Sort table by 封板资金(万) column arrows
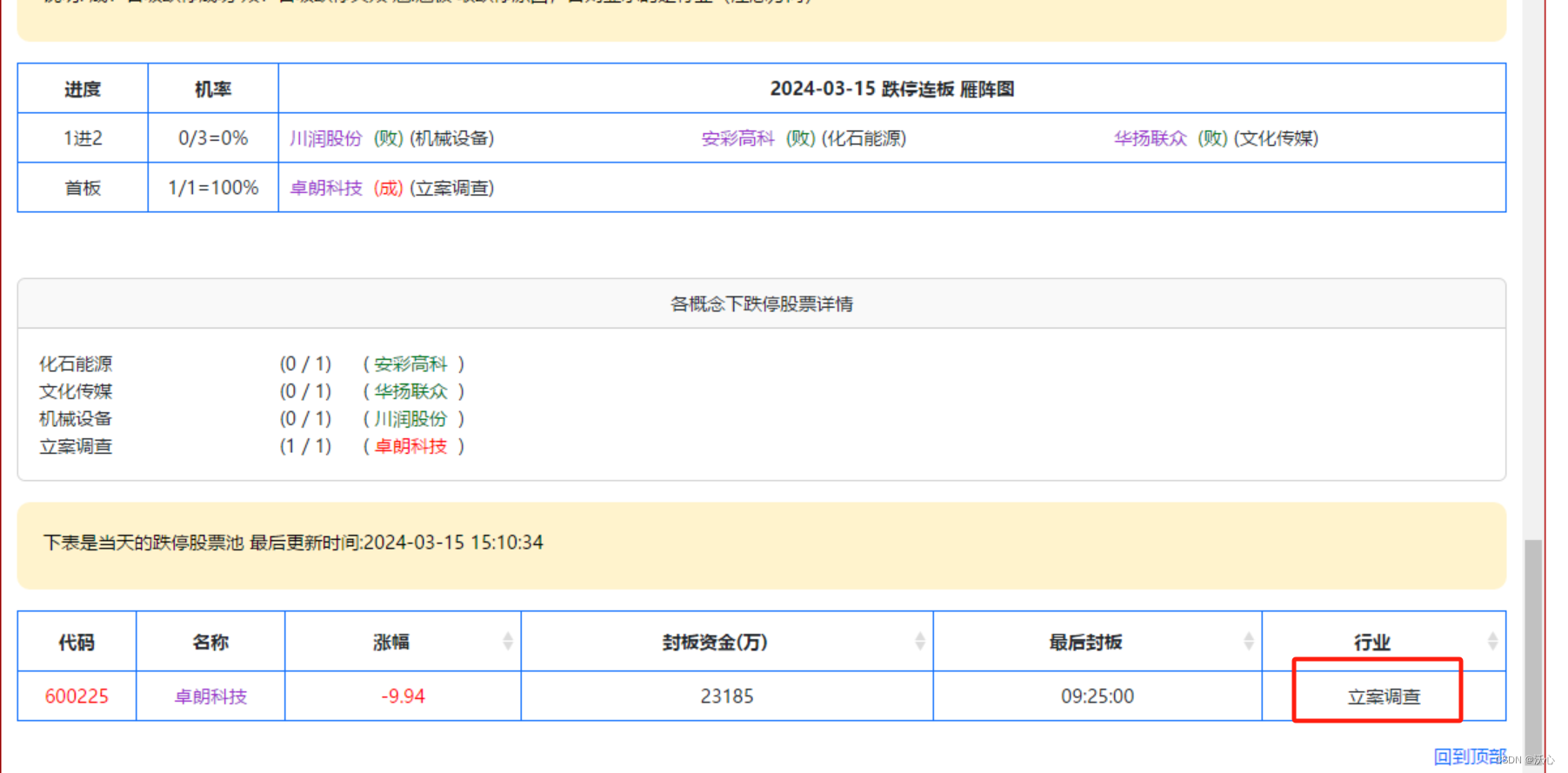 (x=920, y=642)
